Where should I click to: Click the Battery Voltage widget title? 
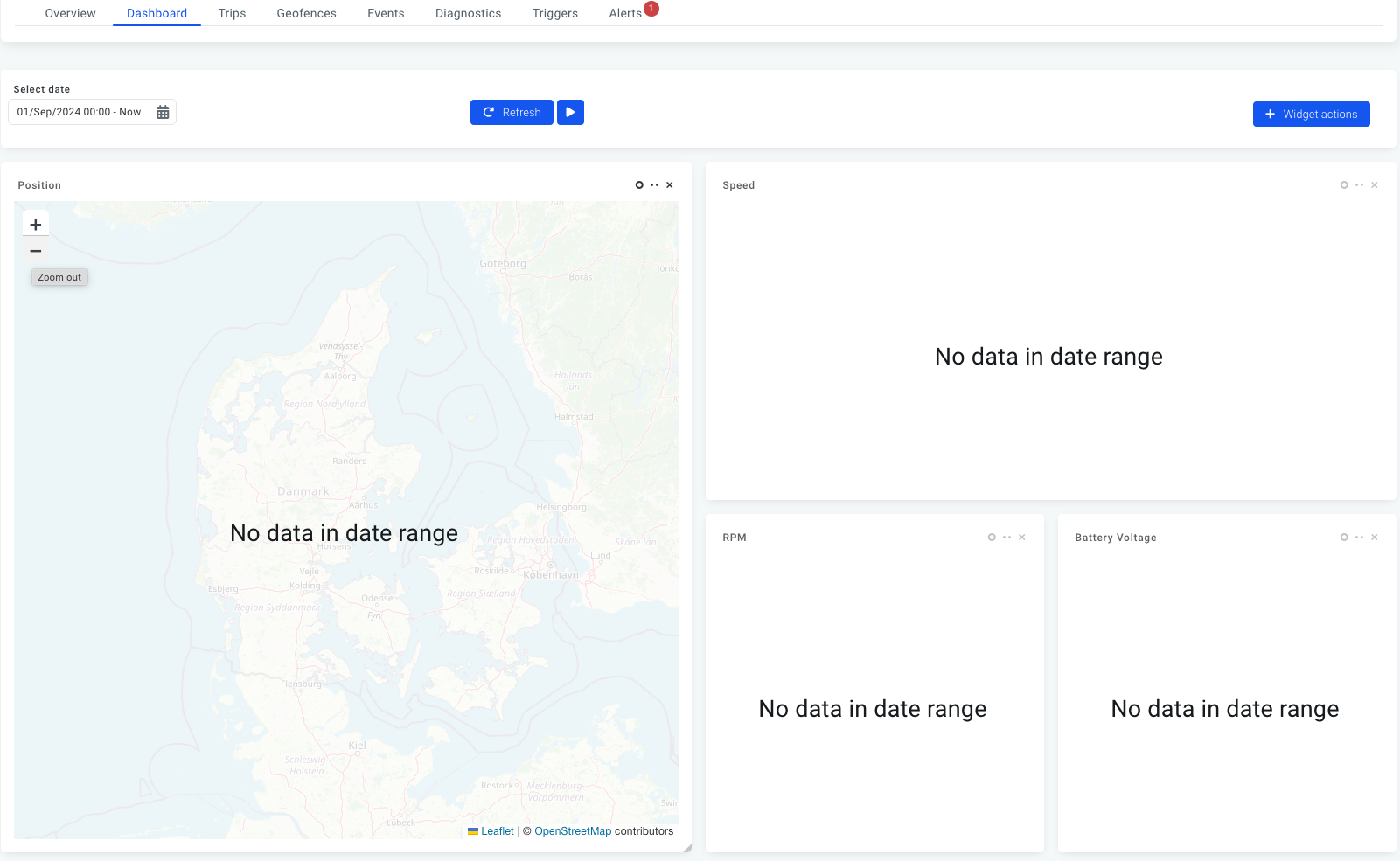click(1116, 538)
